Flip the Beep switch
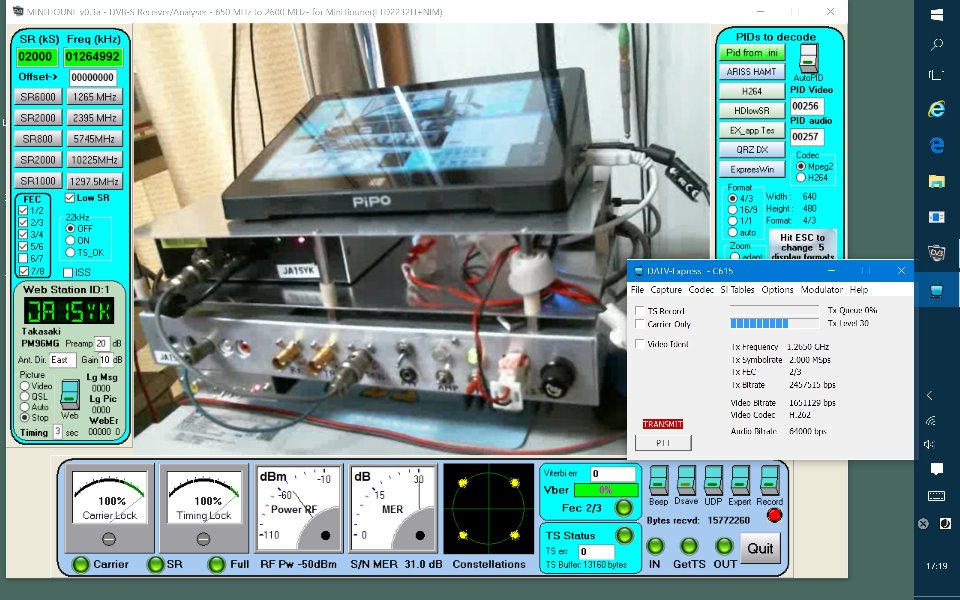This screenshot has height=600, width=960. (659, 481)
